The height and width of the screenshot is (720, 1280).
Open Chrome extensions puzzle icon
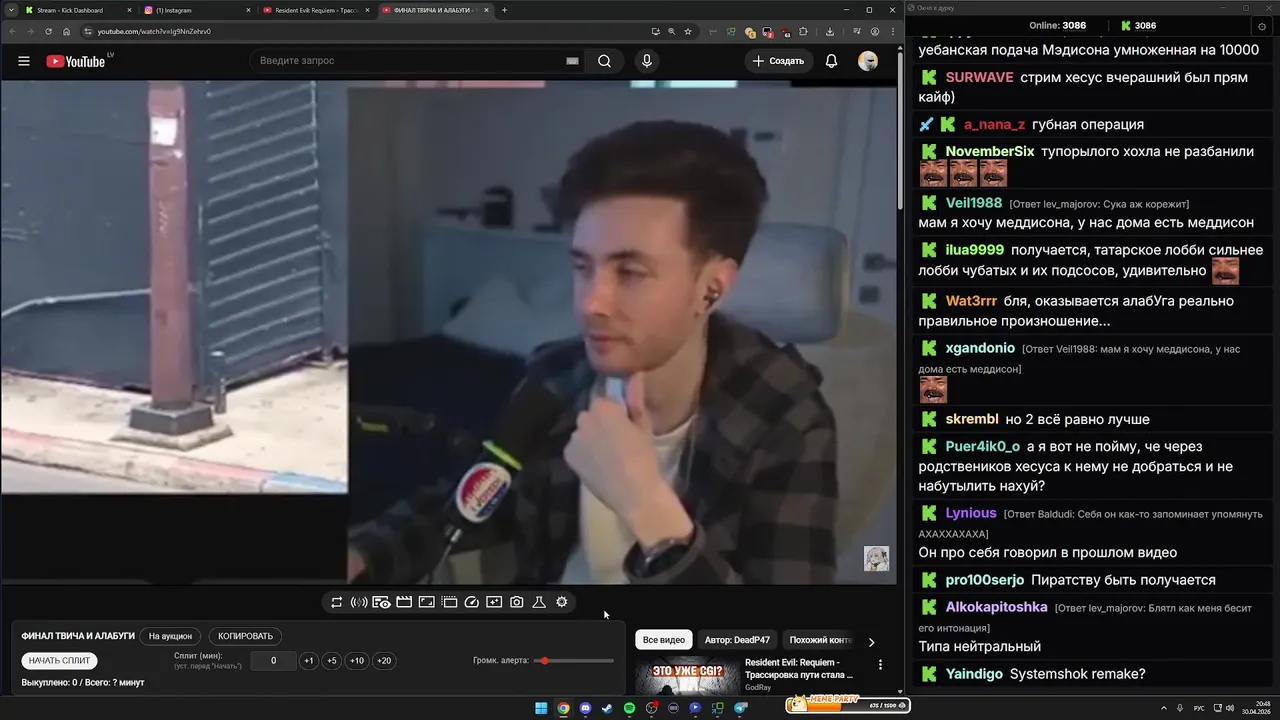tap(803, 31)
